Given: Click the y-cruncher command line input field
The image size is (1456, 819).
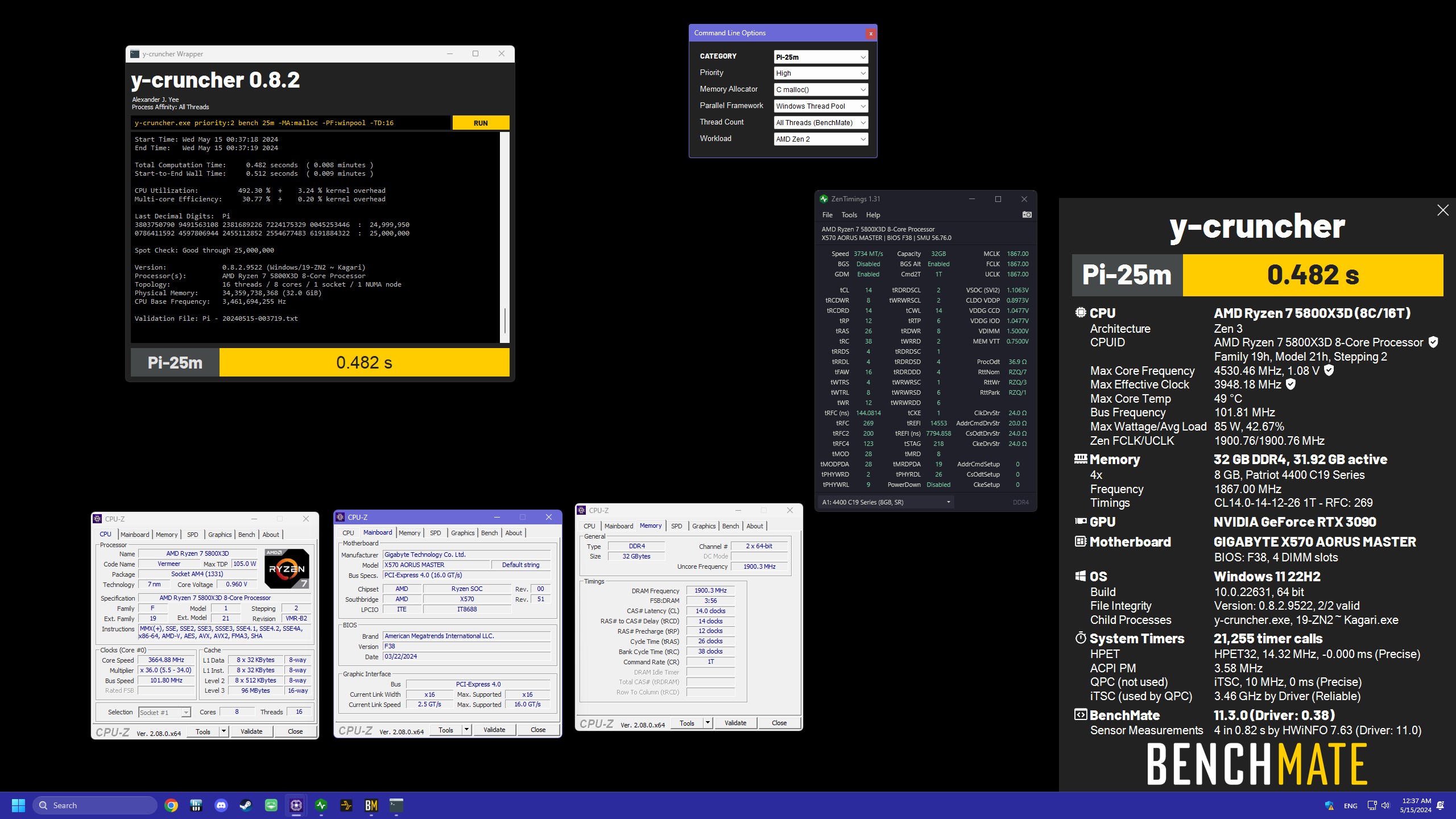Looking at the screenshot, I should [291, 123].
